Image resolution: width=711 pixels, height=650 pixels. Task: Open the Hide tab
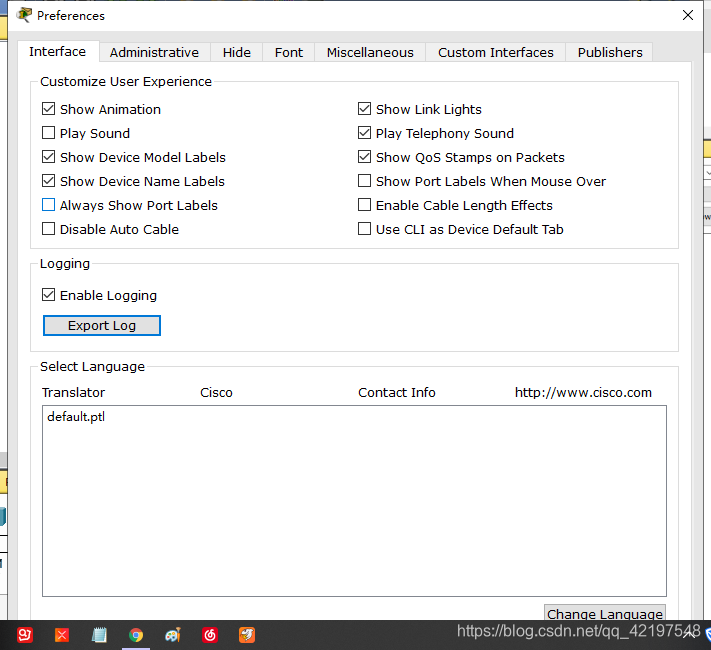[x=237, y=52]
